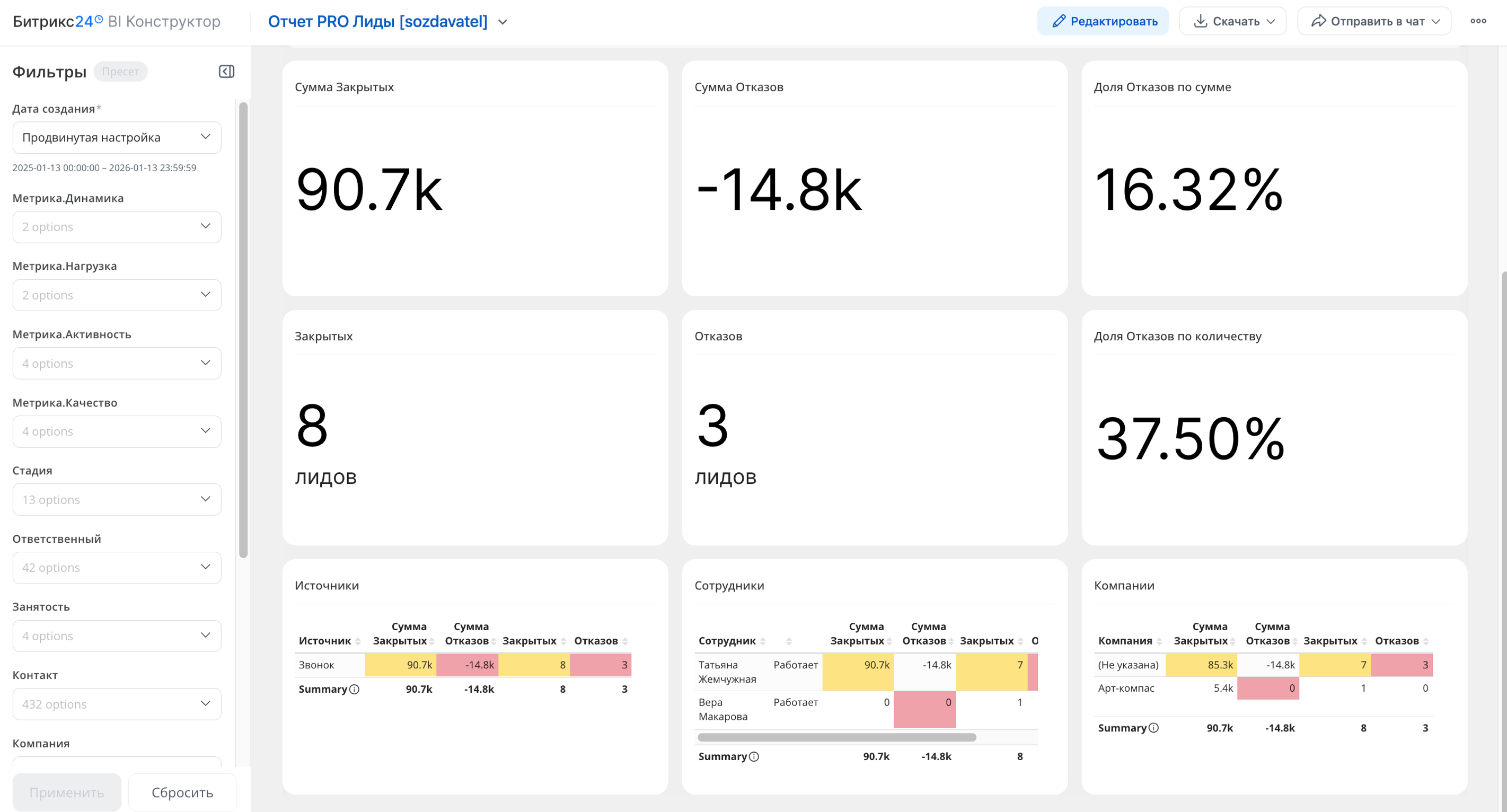Click the Summary info icon in Компании
The image size is (1507, 812).
[1153, 728]
